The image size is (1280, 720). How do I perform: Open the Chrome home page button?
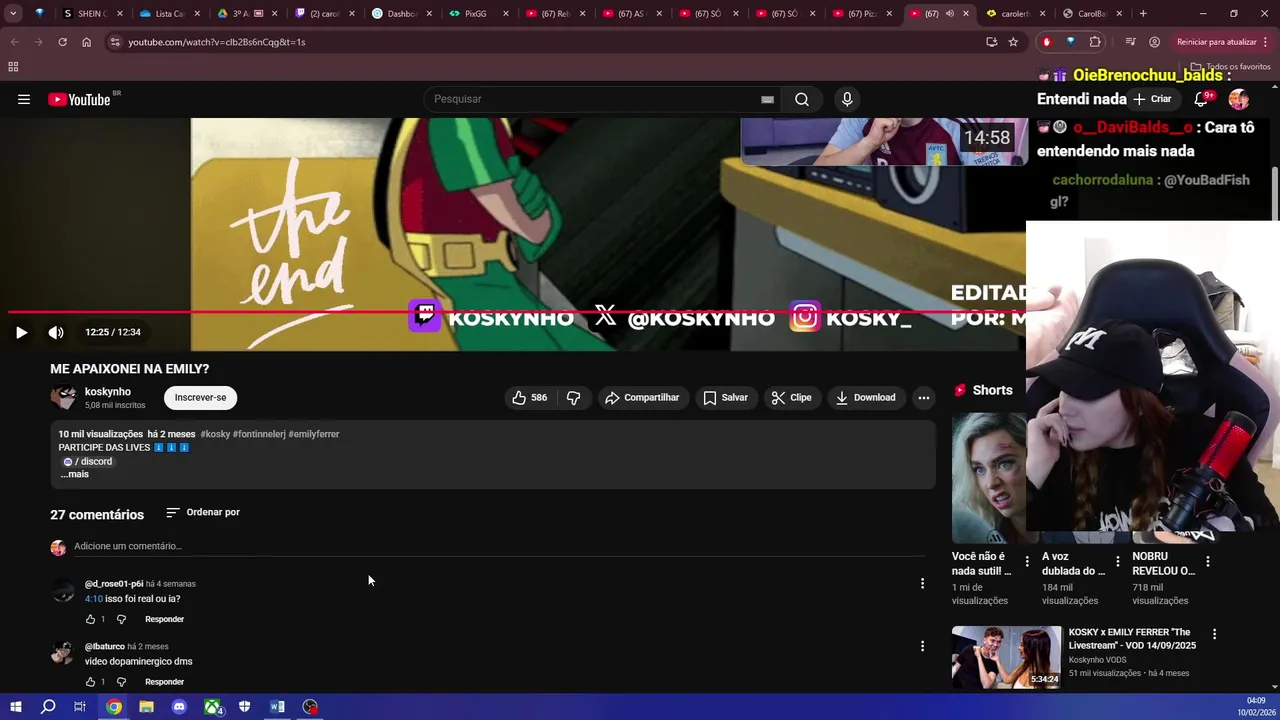(x=86, y=42)
